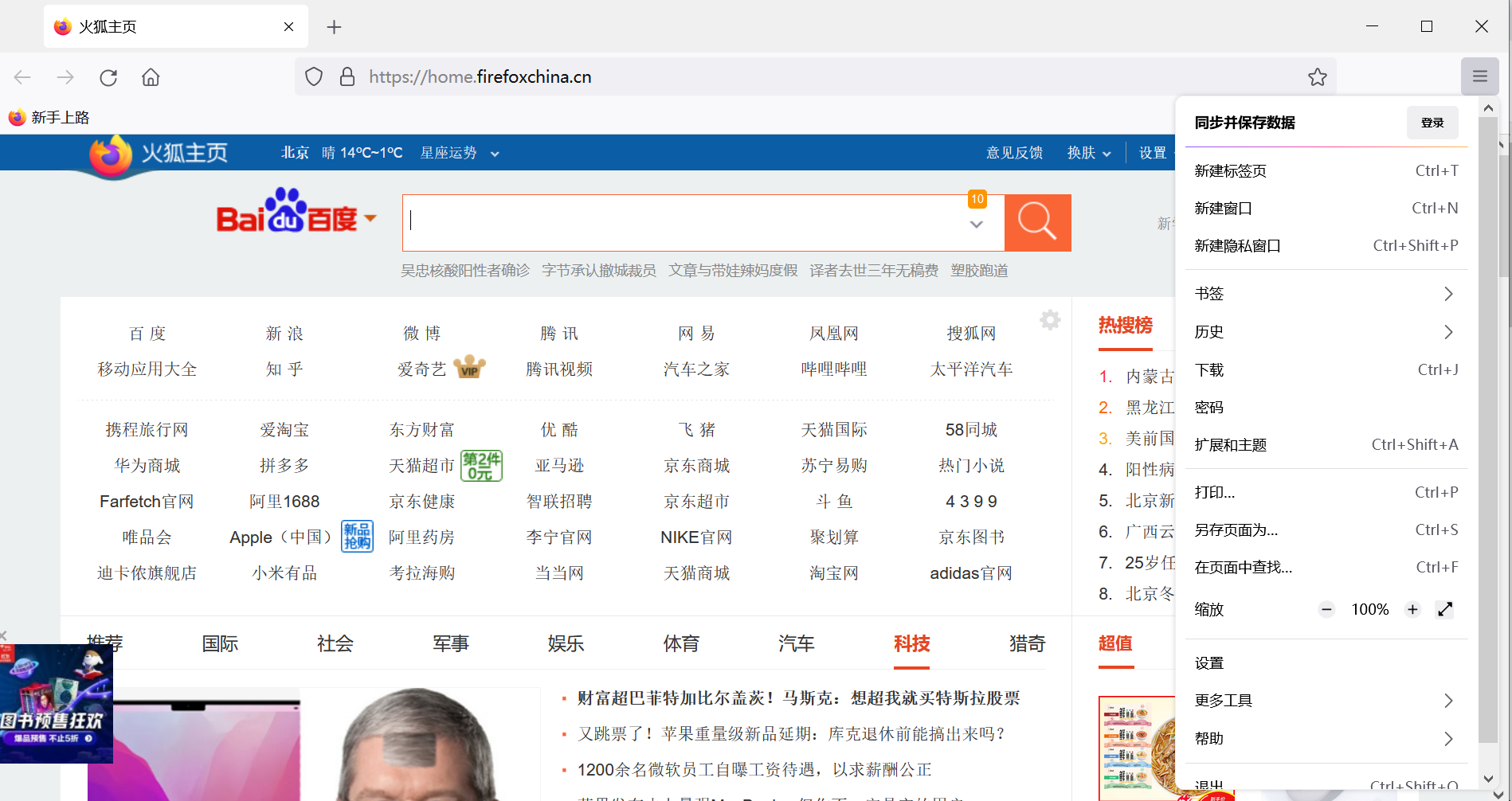The width and height of the screenshot is (1512, 801).
Task: Bookmark this page with the star icon
Action: point(1317,76)
